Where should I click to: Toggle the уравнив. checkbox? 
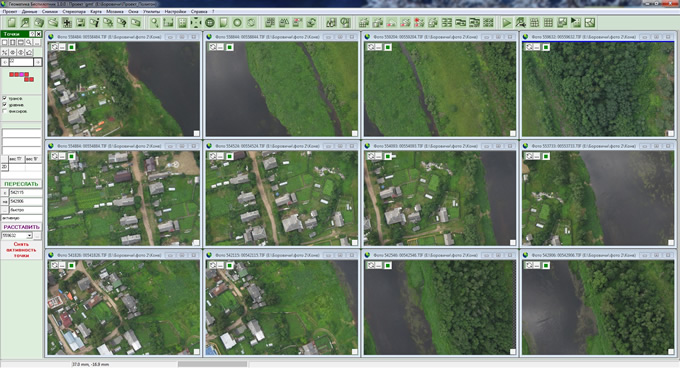click(x=5, y=105)
